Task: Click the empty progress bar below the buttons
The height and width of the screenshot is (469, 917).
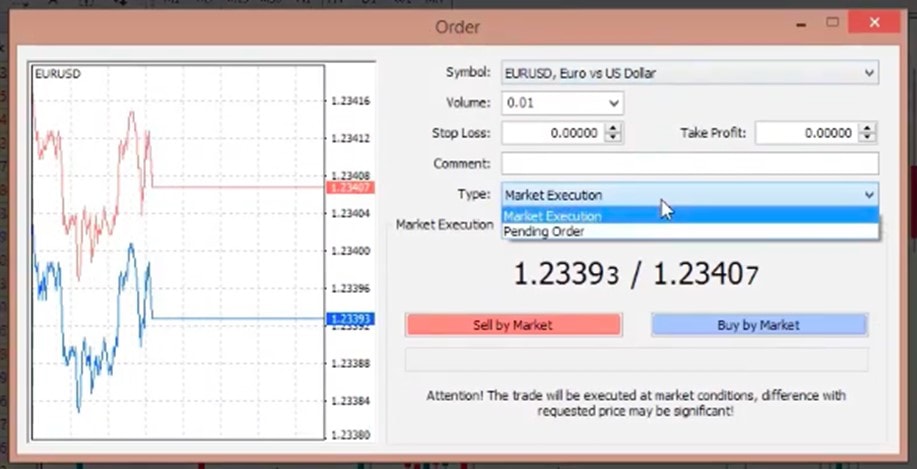Action: (x=636, y=360)
